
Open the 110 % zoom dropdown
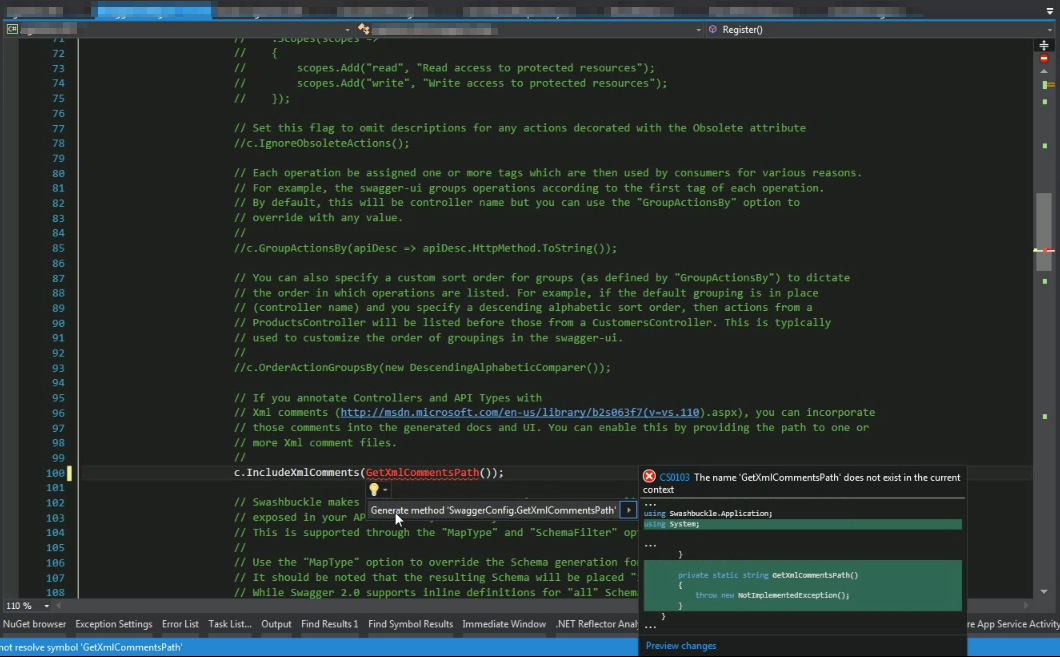pos(46,606)
